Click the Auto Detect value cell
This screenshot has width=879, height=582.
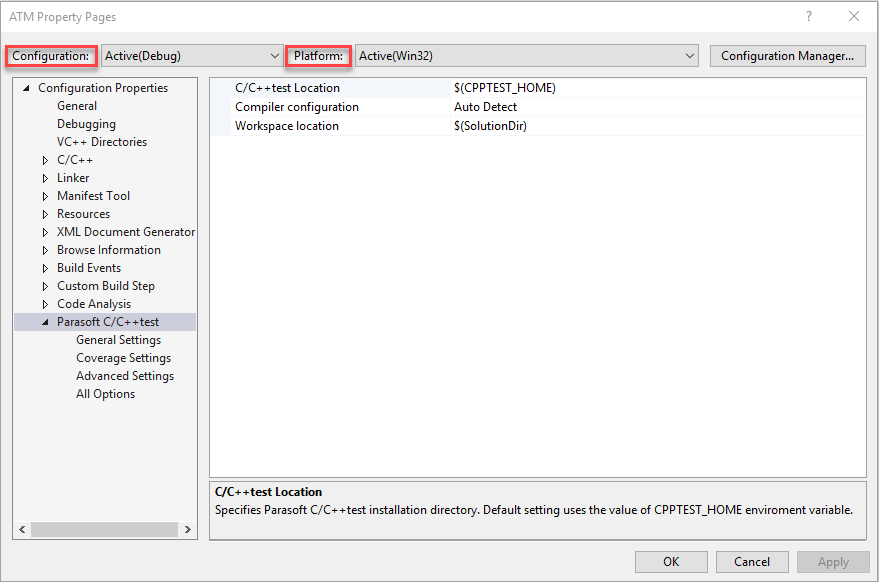click(658, 107)
